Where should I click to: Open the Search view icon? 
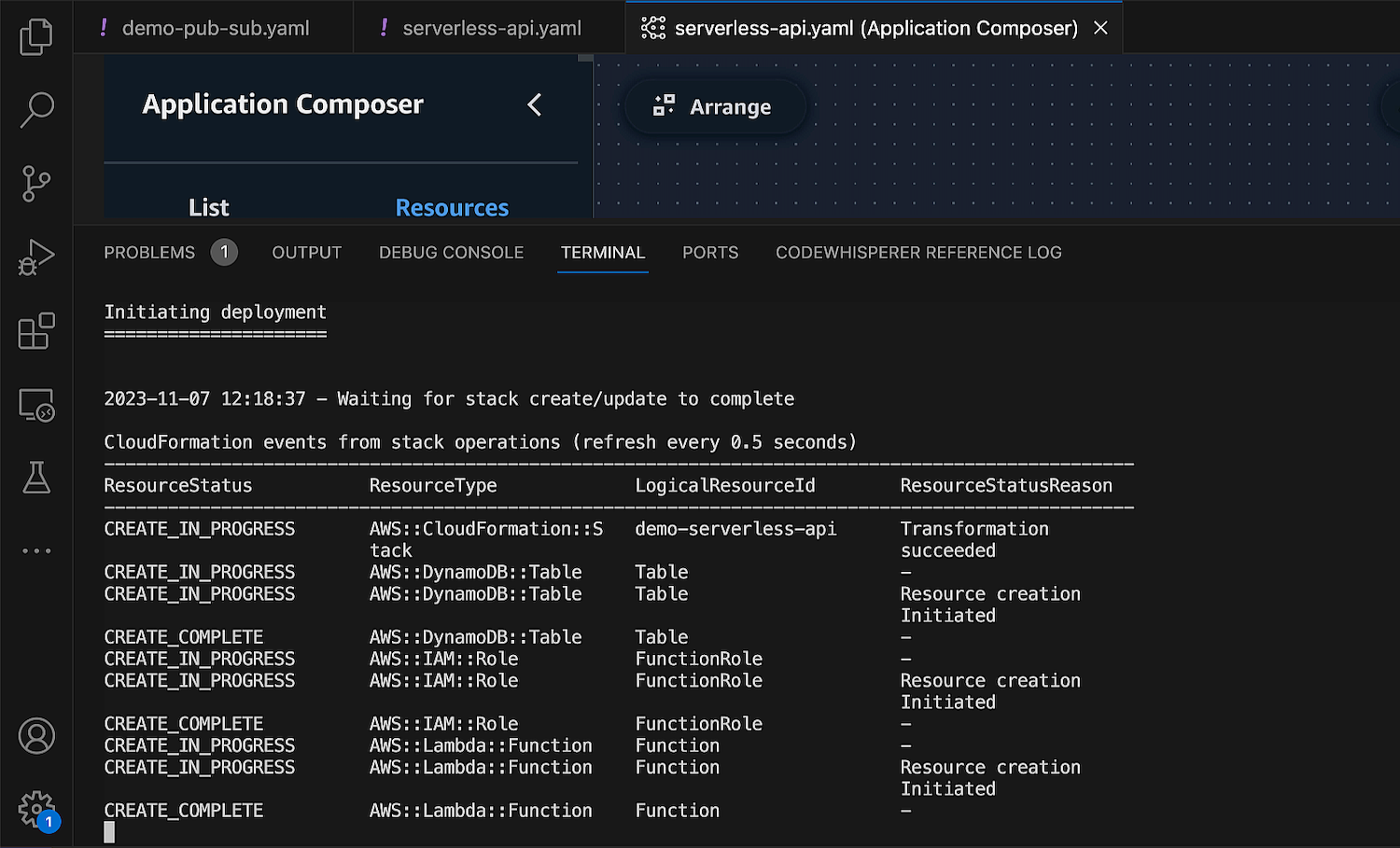point(36,109)
